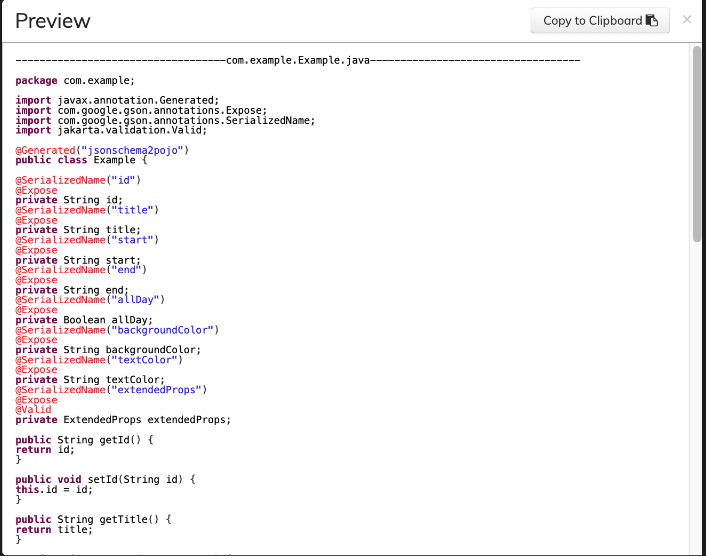Click 'public String getTitle() {' line
706x556 pixels.
tap(93, 520)
